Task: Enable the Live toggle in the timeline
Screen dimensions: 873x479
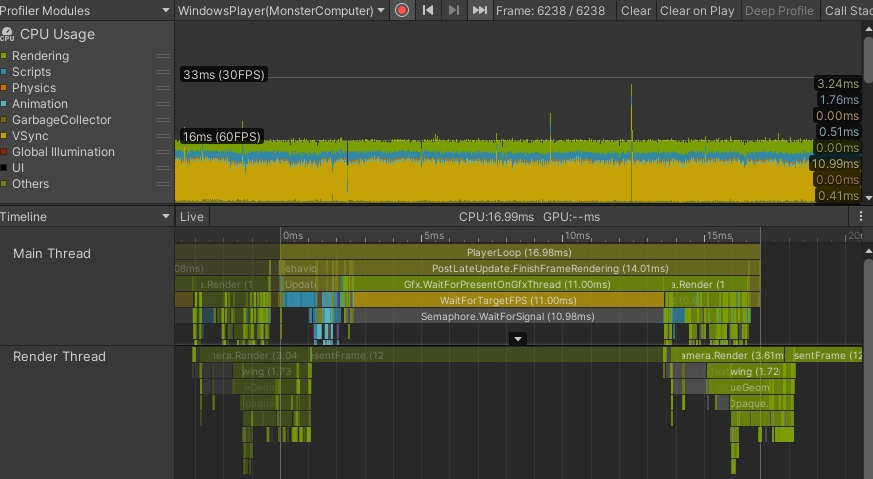Action: 191,217
